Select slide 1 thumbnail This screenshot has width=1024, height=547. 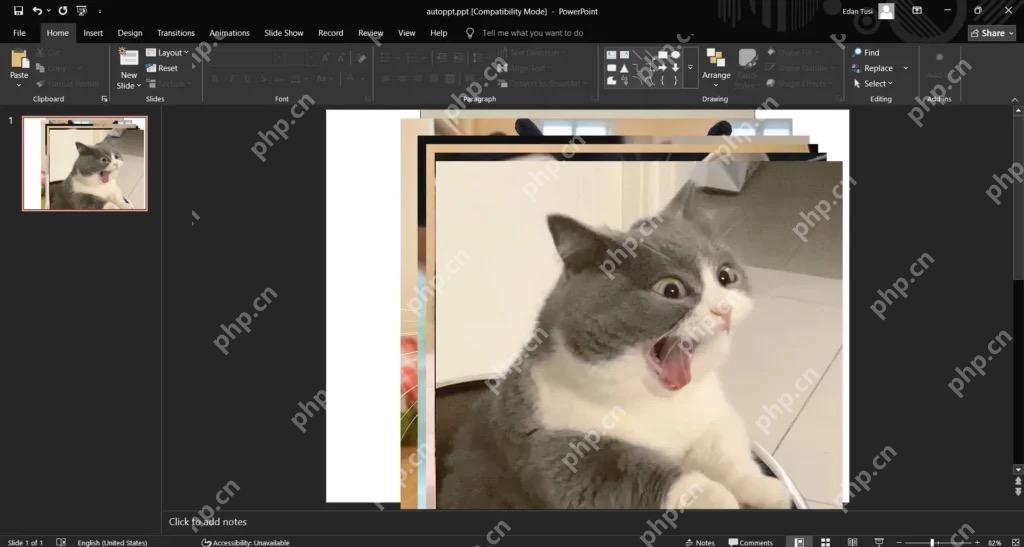point(85,163)
